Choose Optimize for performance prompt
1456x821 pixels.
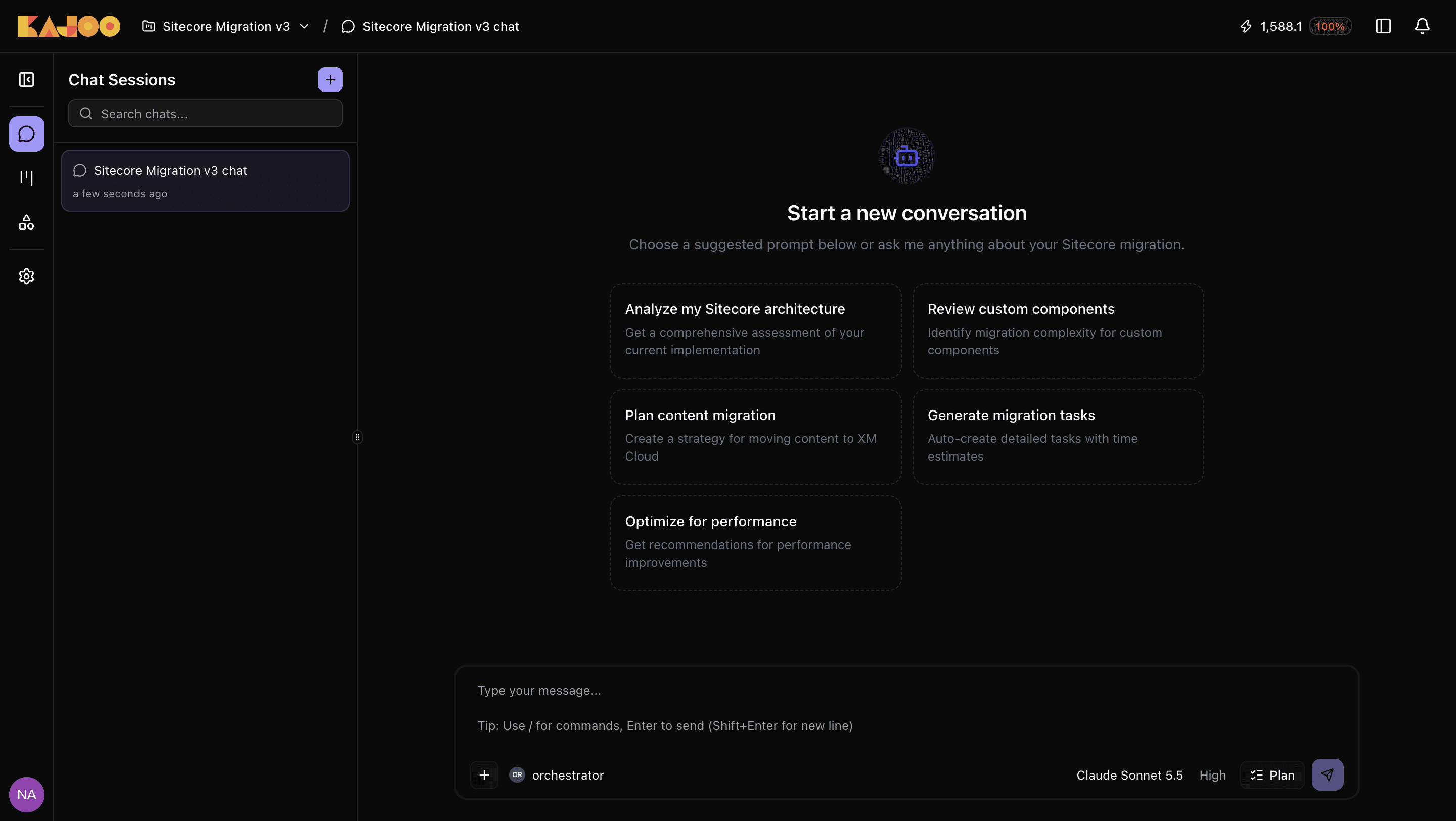[x=755, y=543]
